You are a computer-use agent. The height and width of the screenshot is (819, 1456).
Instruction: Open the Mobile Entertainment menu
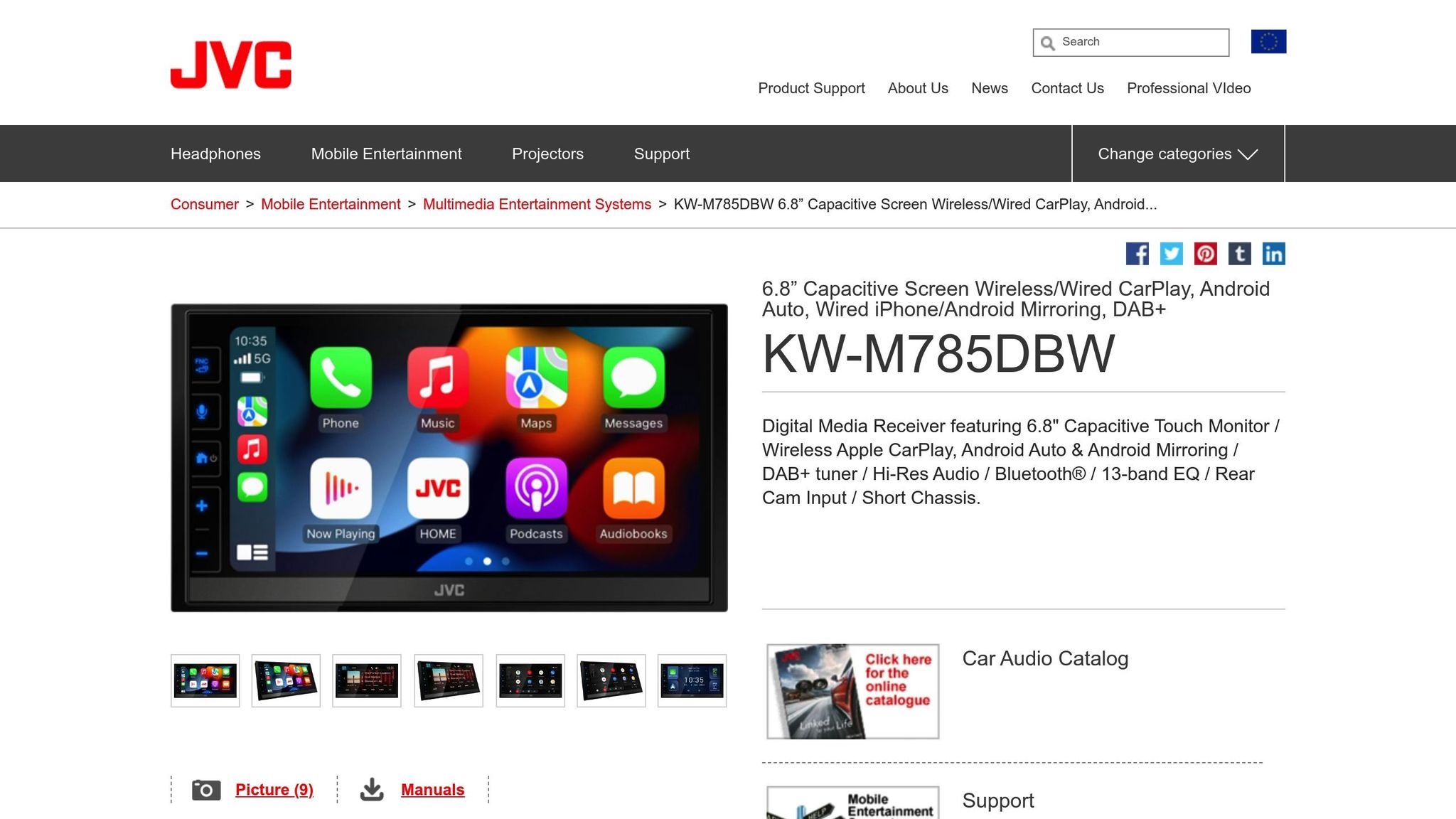pos(386,154)
